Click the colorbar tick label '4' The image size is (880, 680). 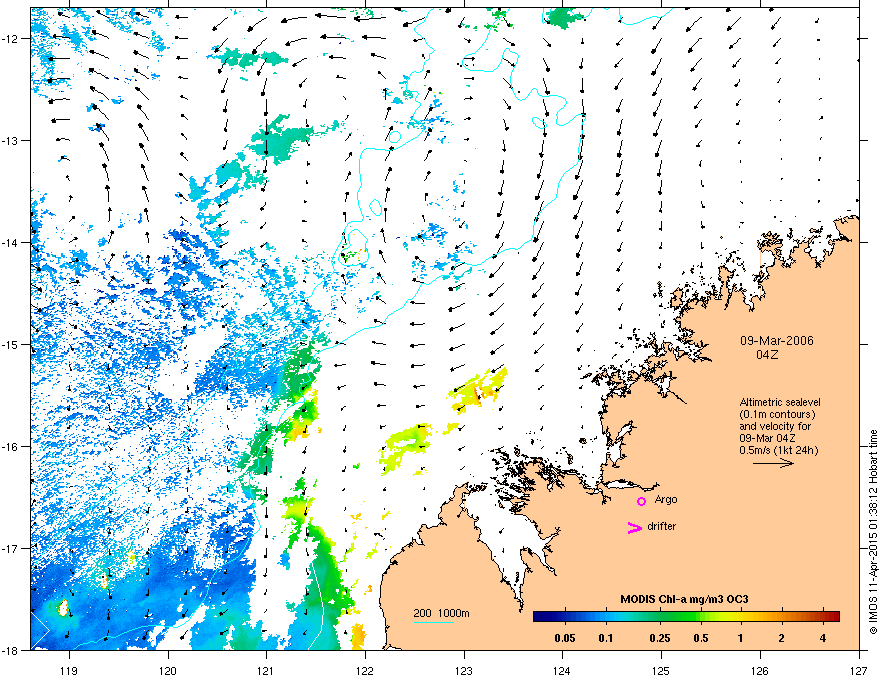tap(823, 638)
